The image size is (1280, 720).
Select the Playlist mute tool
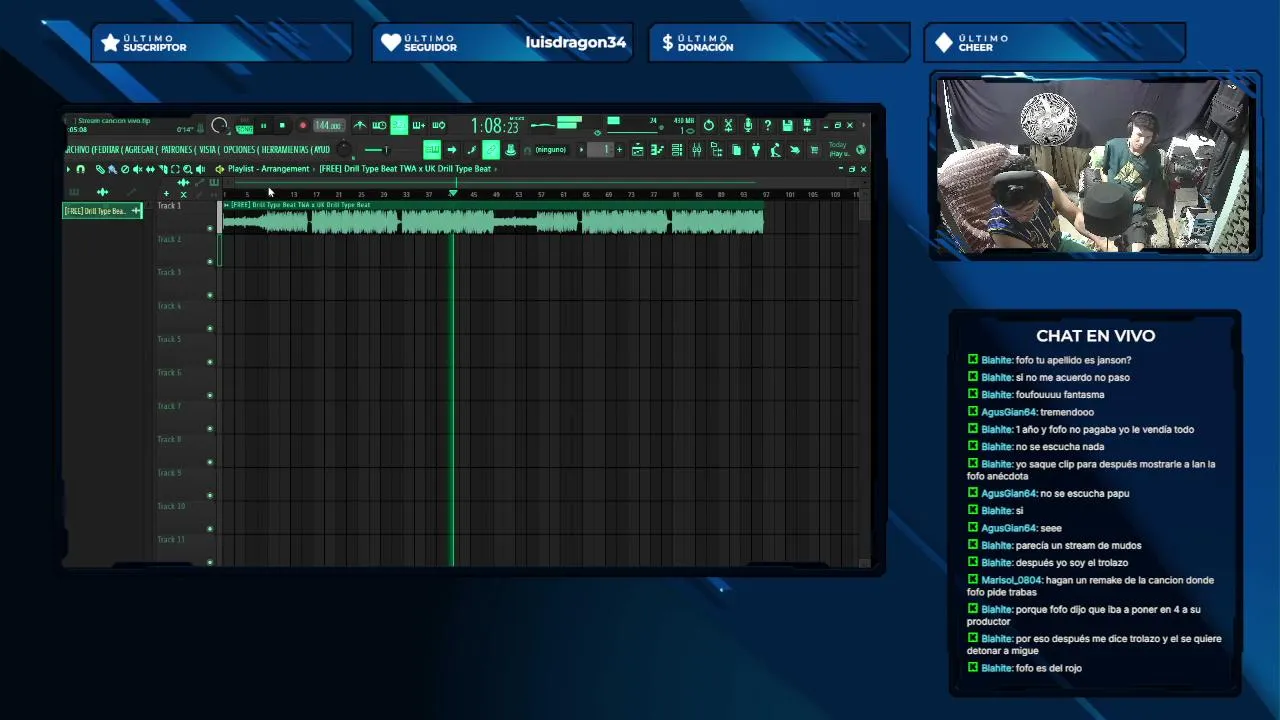coord(137,169)
